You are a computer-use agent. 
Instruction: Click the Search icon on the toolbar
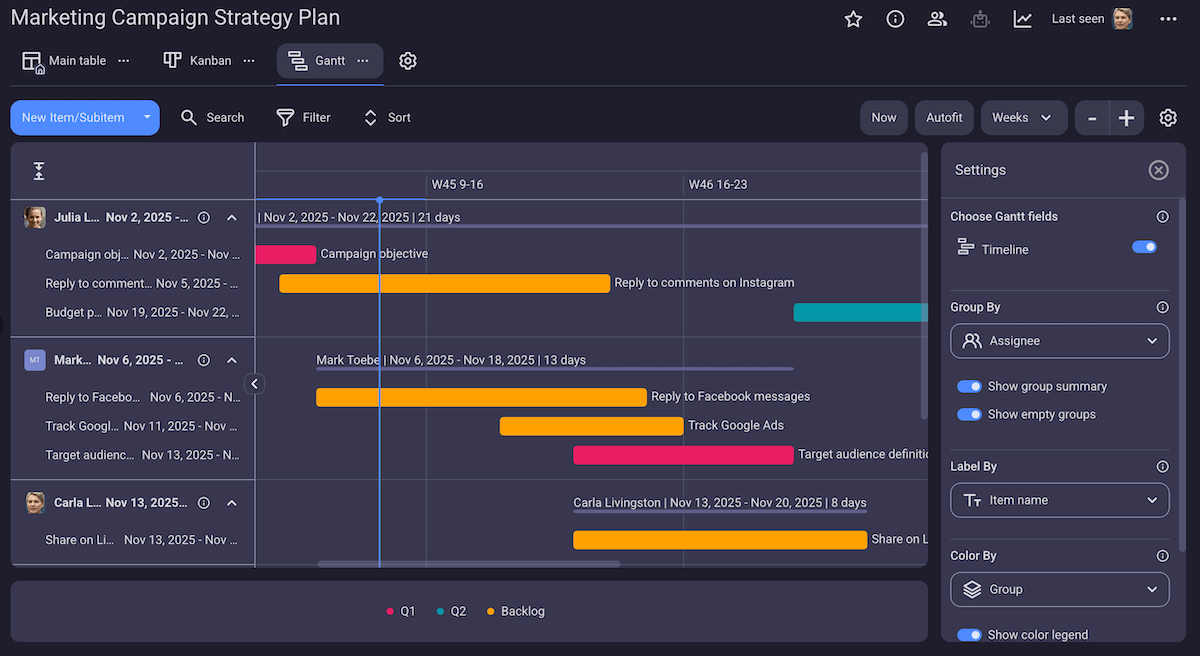[189, 117]
